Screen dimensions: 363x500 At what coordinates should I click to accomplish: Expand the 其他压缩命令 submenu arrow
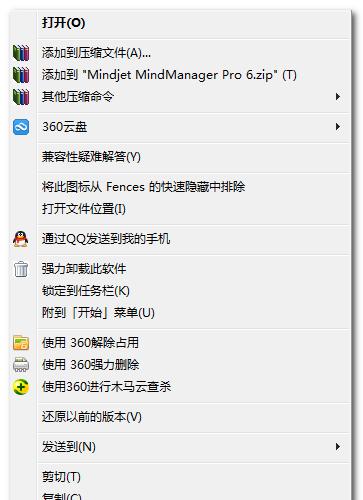pyautogui.click(x=338, y=97)
